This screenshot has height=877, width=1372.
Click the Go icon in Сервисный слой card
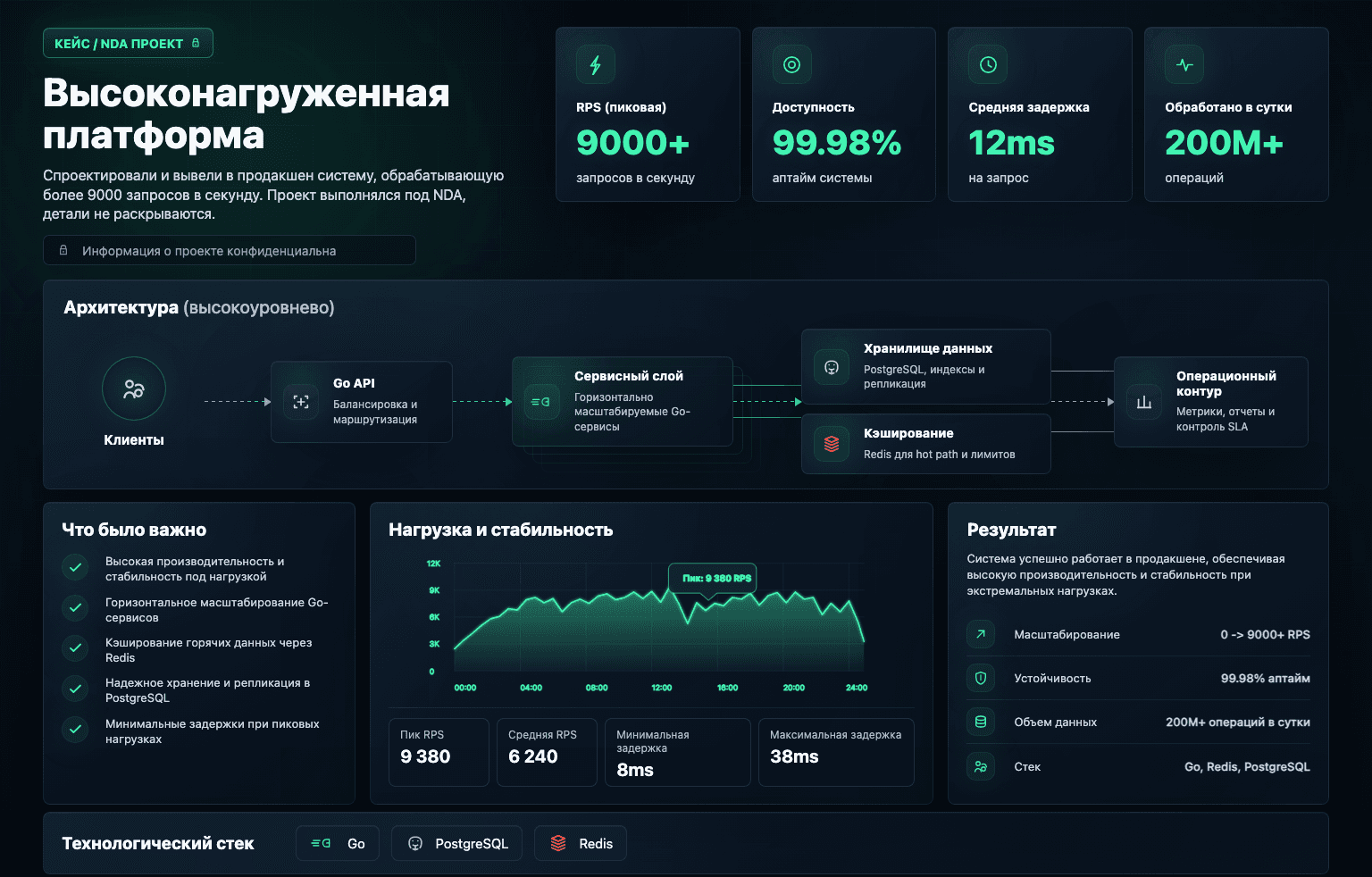click(540, 402)
